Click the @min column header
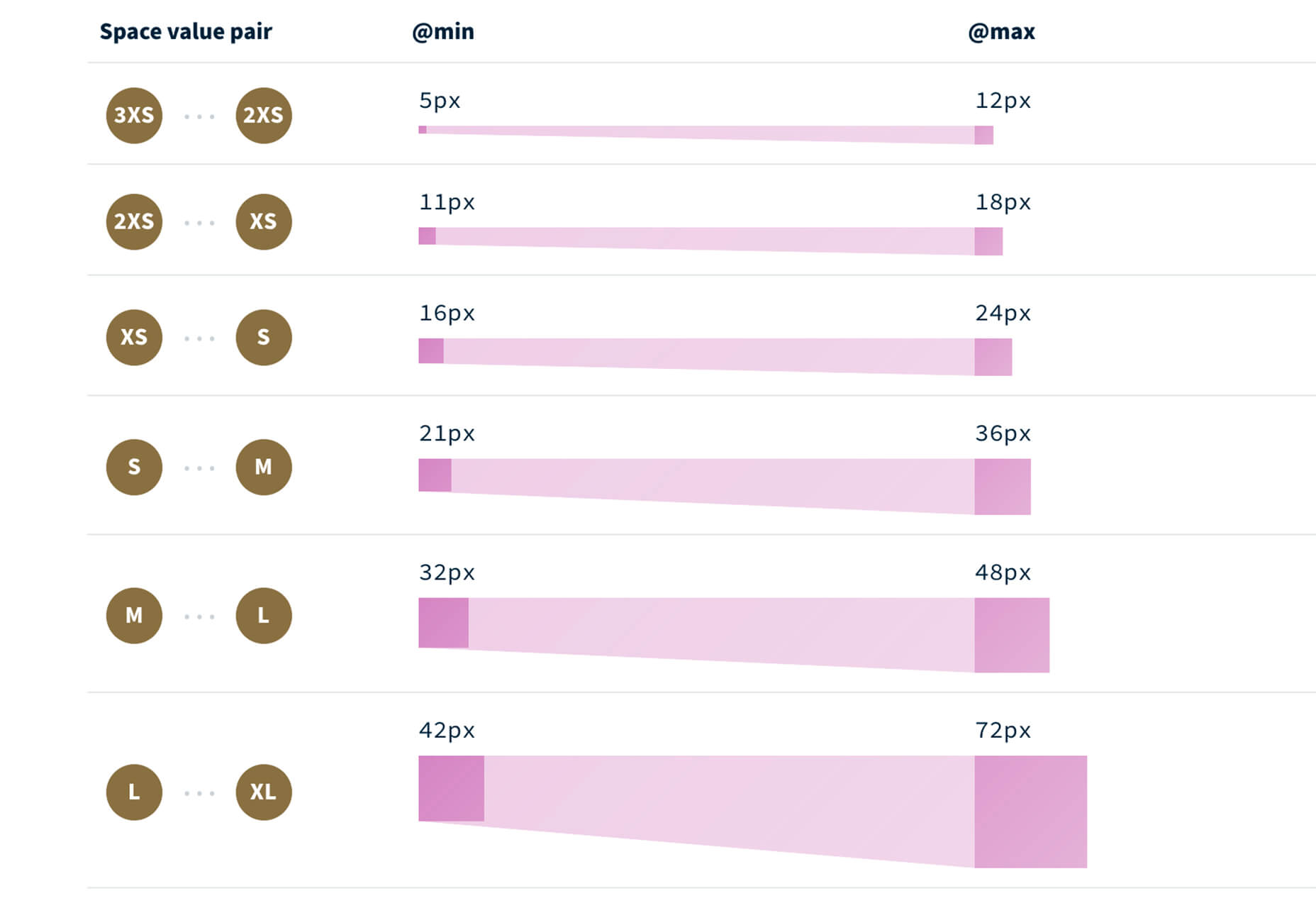This screenshot has height=908, width=1316. click(443, 32)
